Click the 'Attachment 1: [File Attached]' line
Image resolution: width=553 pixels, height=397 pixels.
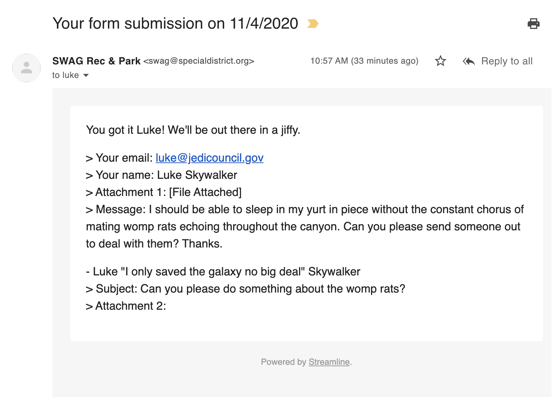(x=164, y=193)
